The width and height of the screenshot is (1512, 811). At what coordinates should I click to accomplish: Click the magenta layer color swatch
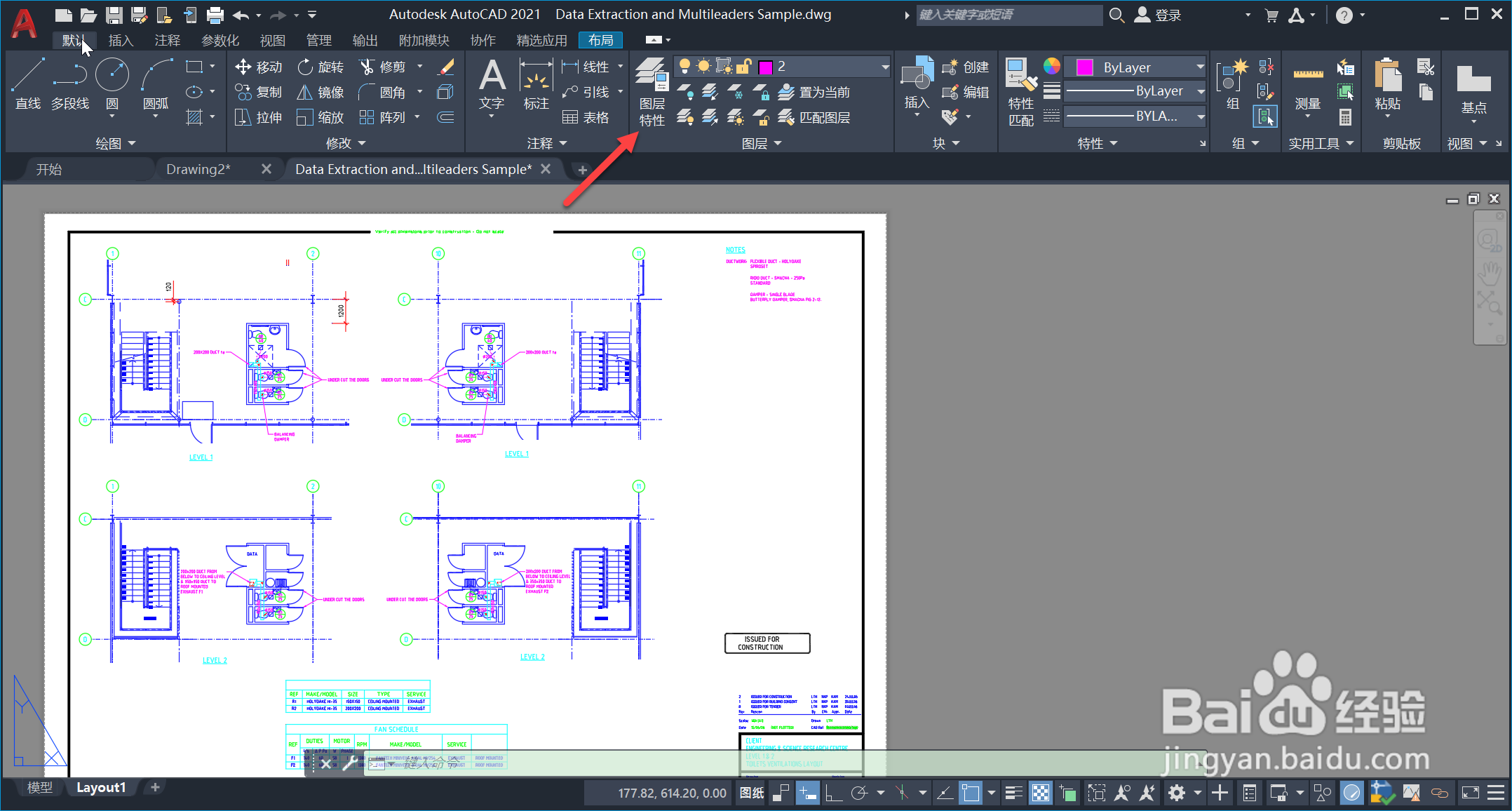point(765,67)
